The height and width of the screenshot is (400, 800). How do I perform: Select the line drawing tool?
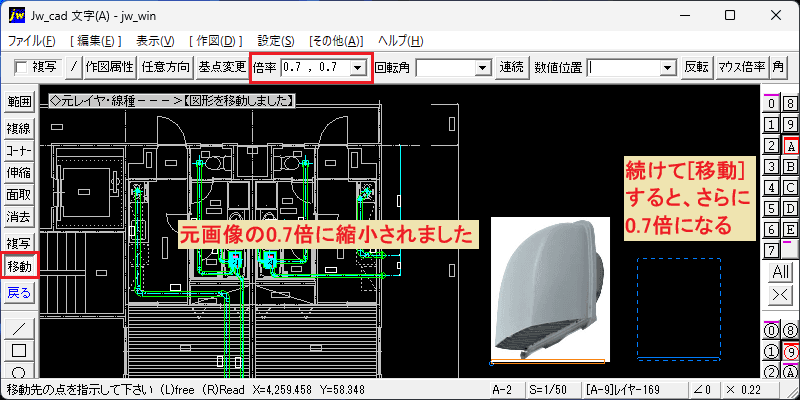pyautogui.click(x=19, y=327)
